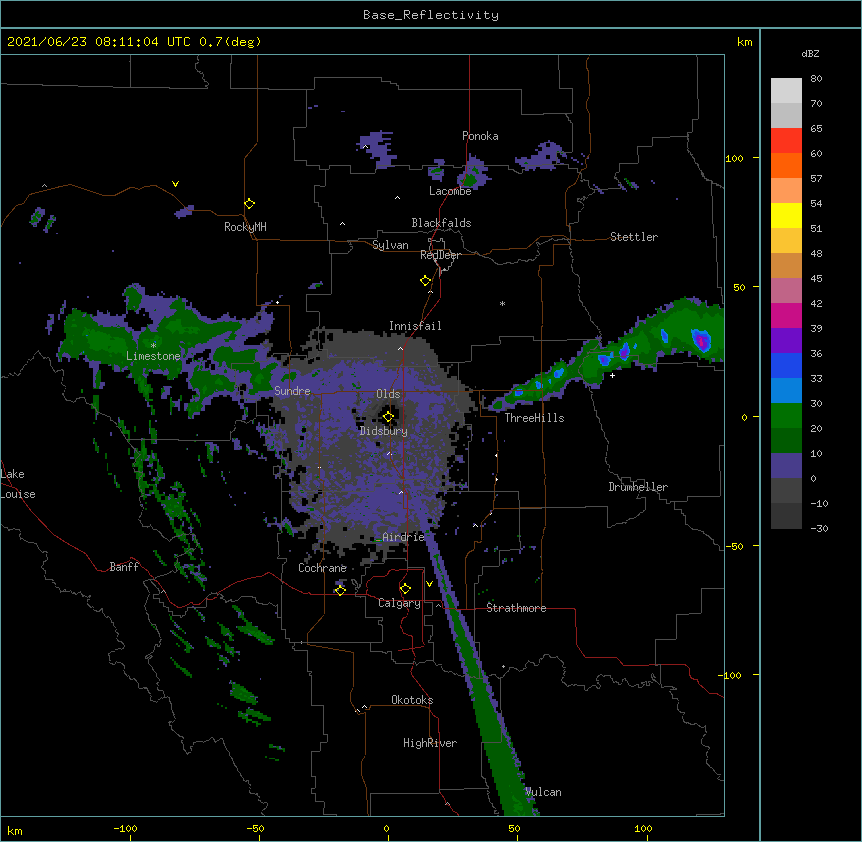Click the Lake Louise label at the left edge
This screenshot has width=862, height=842.
(18, 484)
